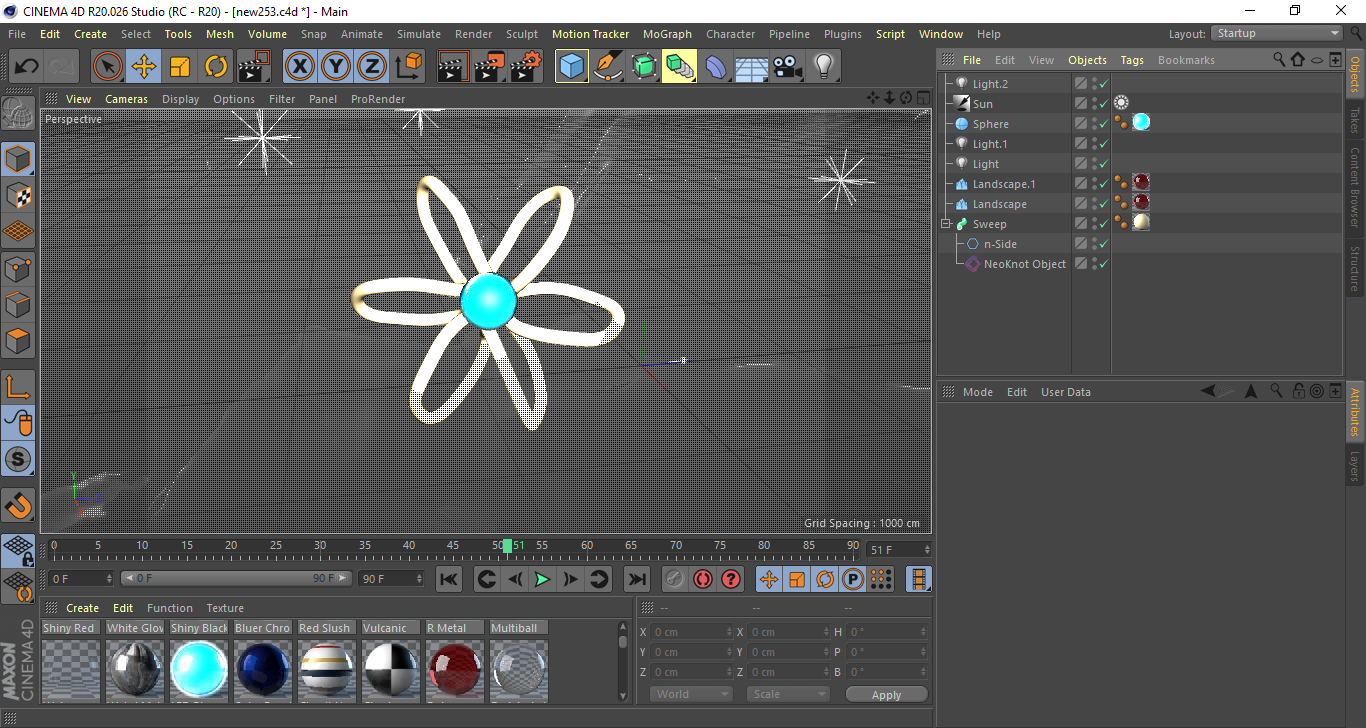The image size is (1366, 728).
Task: Toggle enable checkmark for Sun object
Action: coord(1104,104)
